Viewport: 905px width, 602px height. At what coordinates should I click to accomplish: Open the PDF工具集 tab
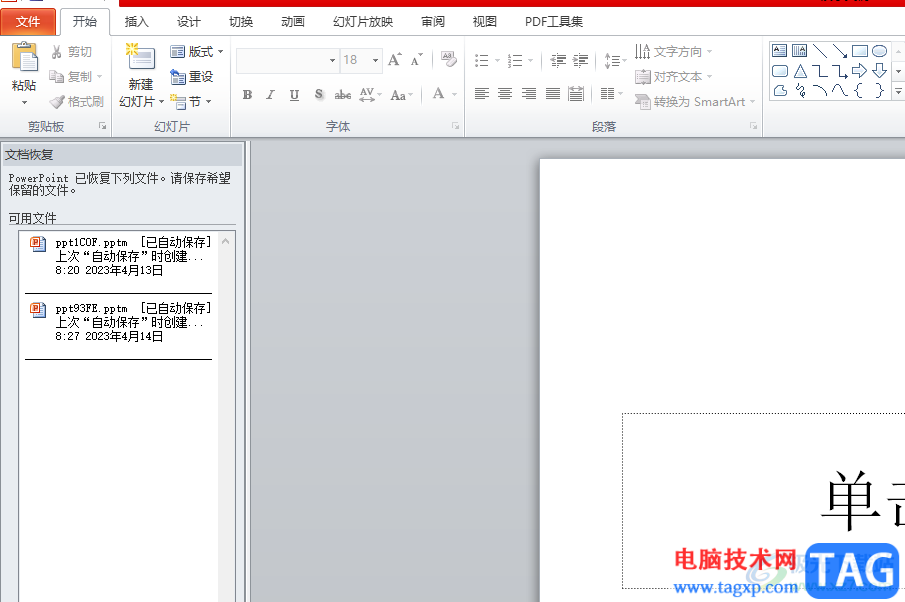point(554,22)
